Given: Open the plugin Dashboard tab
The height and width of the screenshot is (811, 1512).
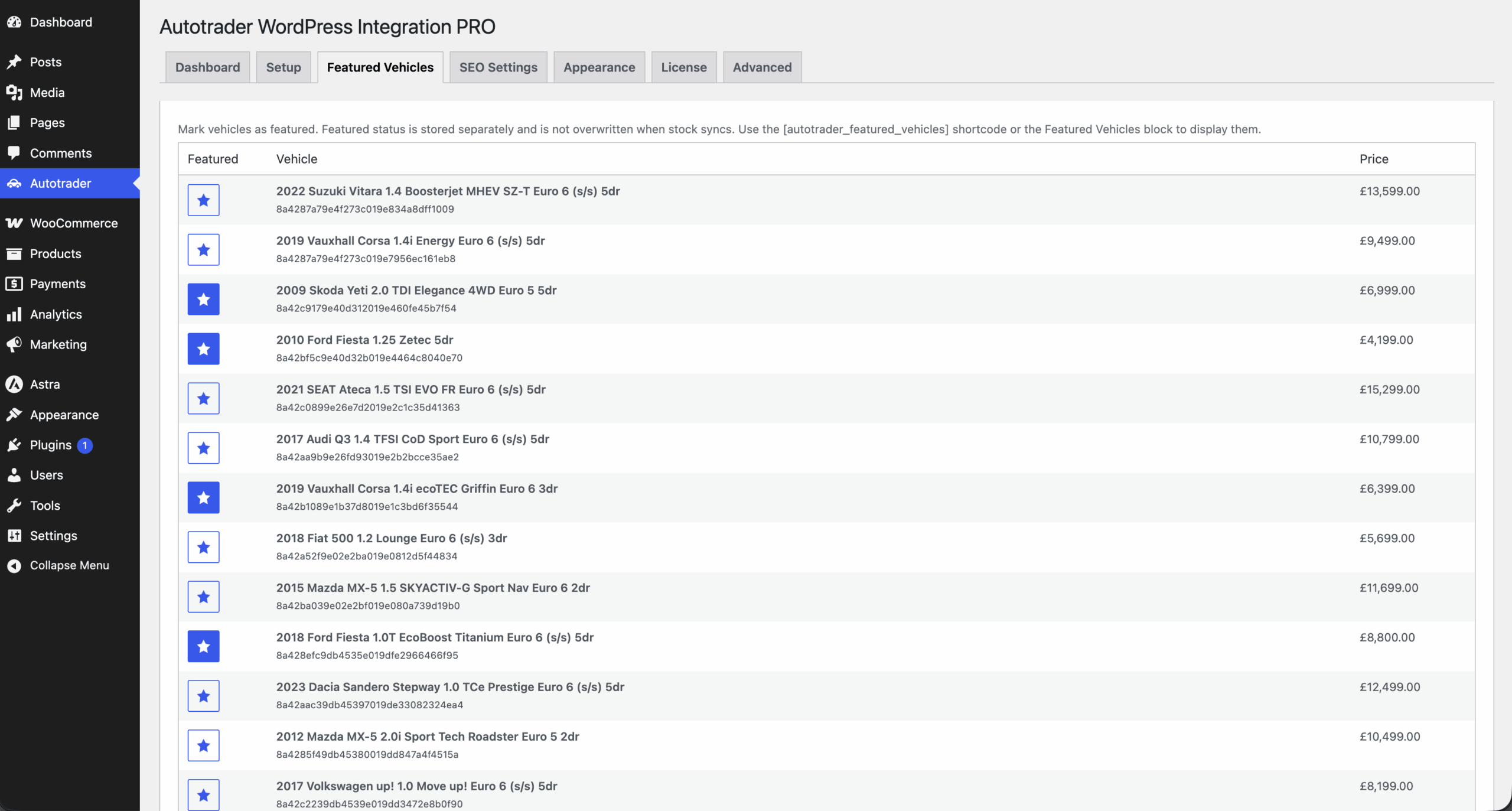Looking at the screenshot, I should [x=208, y=67].
